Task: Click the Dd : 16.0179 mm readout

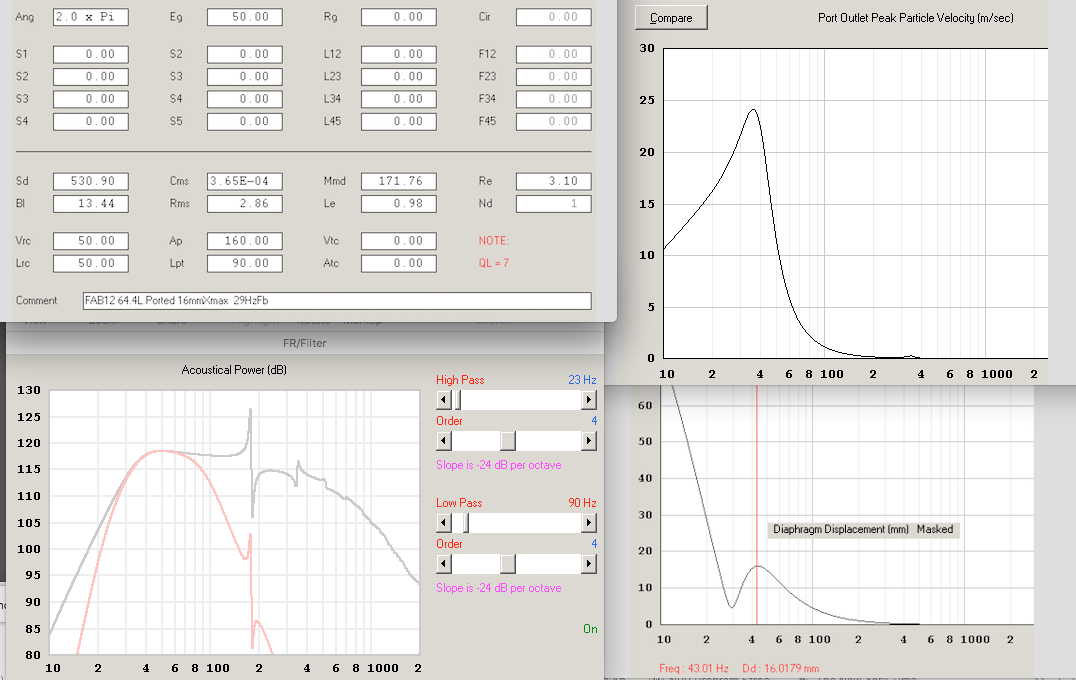Action: tap(780, 668)
